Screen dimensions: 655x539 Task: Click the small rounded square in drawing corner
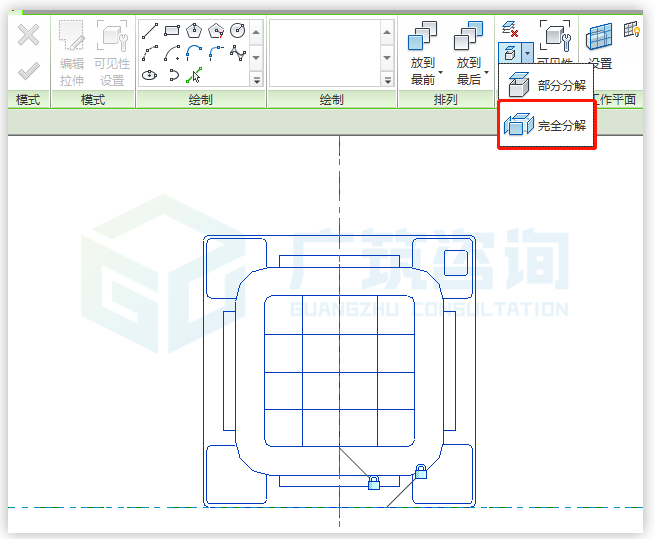coord(456,263)
